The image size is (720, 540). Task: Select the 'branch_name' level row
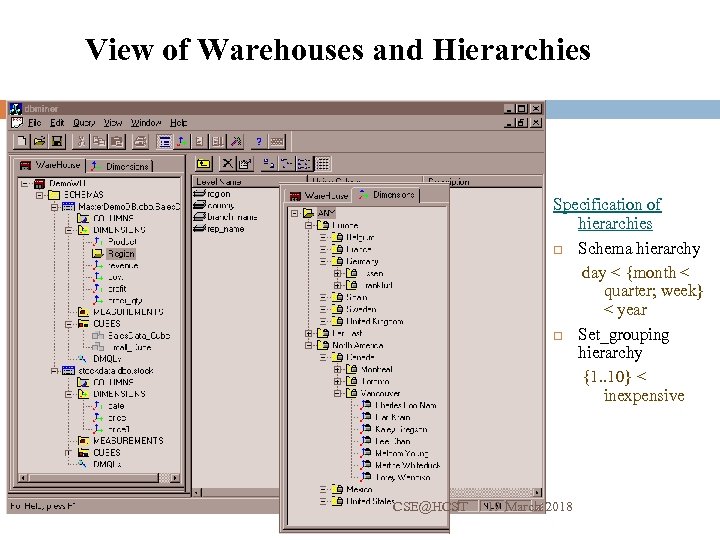point(232,217)
